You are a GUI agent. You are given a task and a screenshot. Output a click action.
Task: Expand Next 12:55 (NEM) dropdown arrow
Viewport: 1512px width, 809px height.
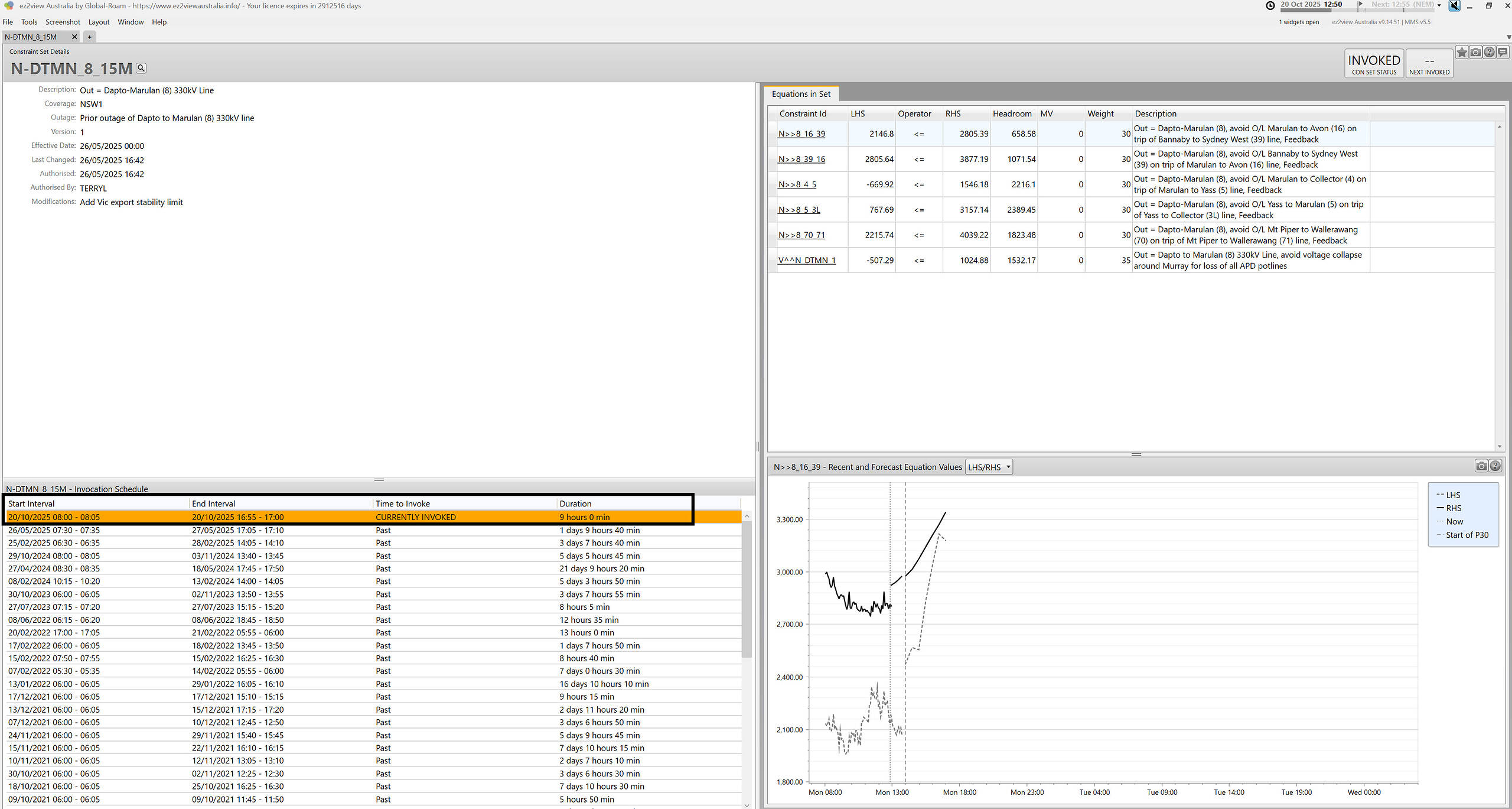click(1439, 5)
